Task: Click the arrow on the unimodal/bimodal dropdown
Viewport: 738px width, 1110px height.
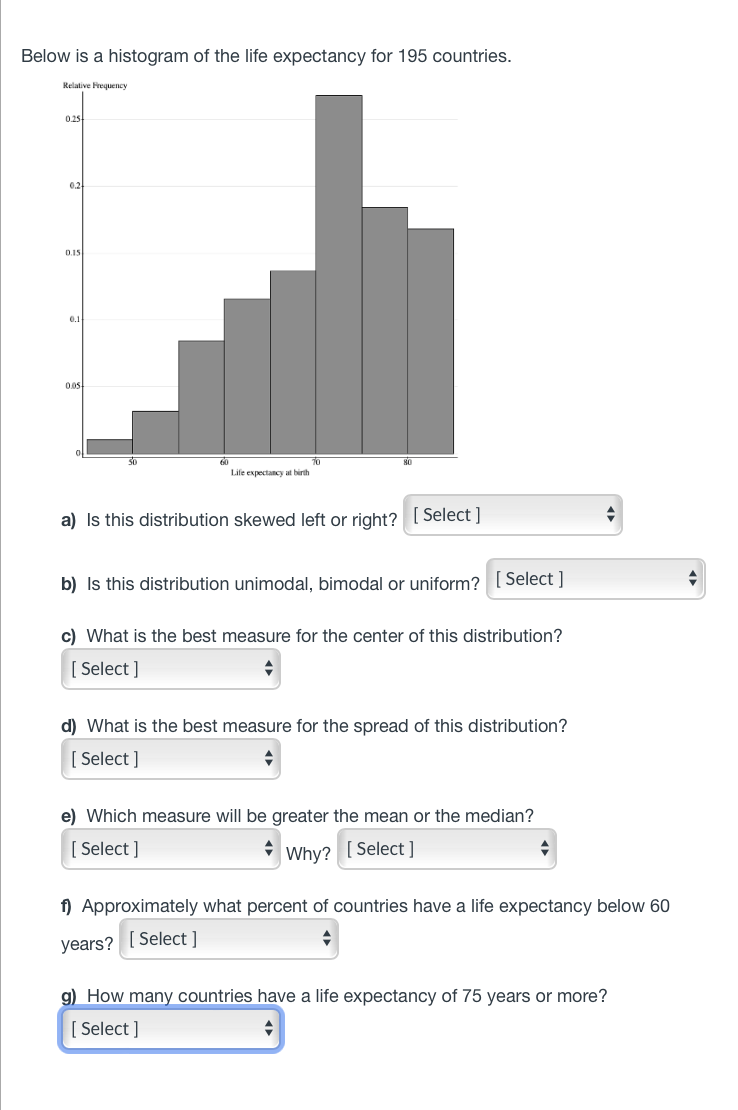Action: click(693, 578)
